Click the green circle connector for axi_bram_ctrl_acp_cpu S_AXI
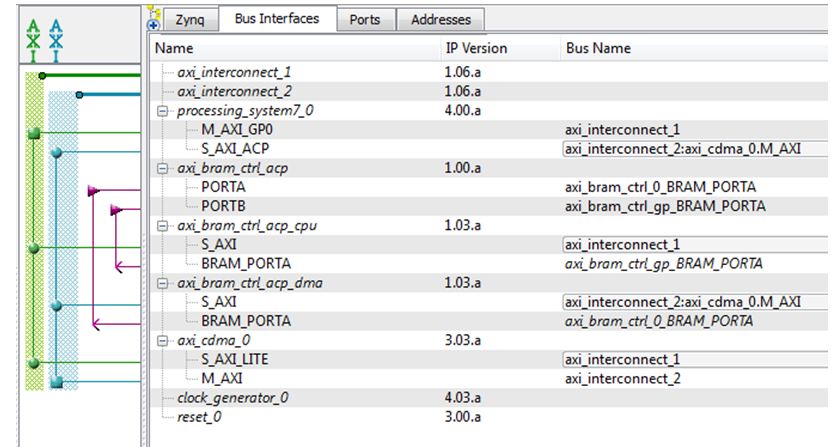Image resolution: width=838 pixels, height=447 pixels. point(34,246)
